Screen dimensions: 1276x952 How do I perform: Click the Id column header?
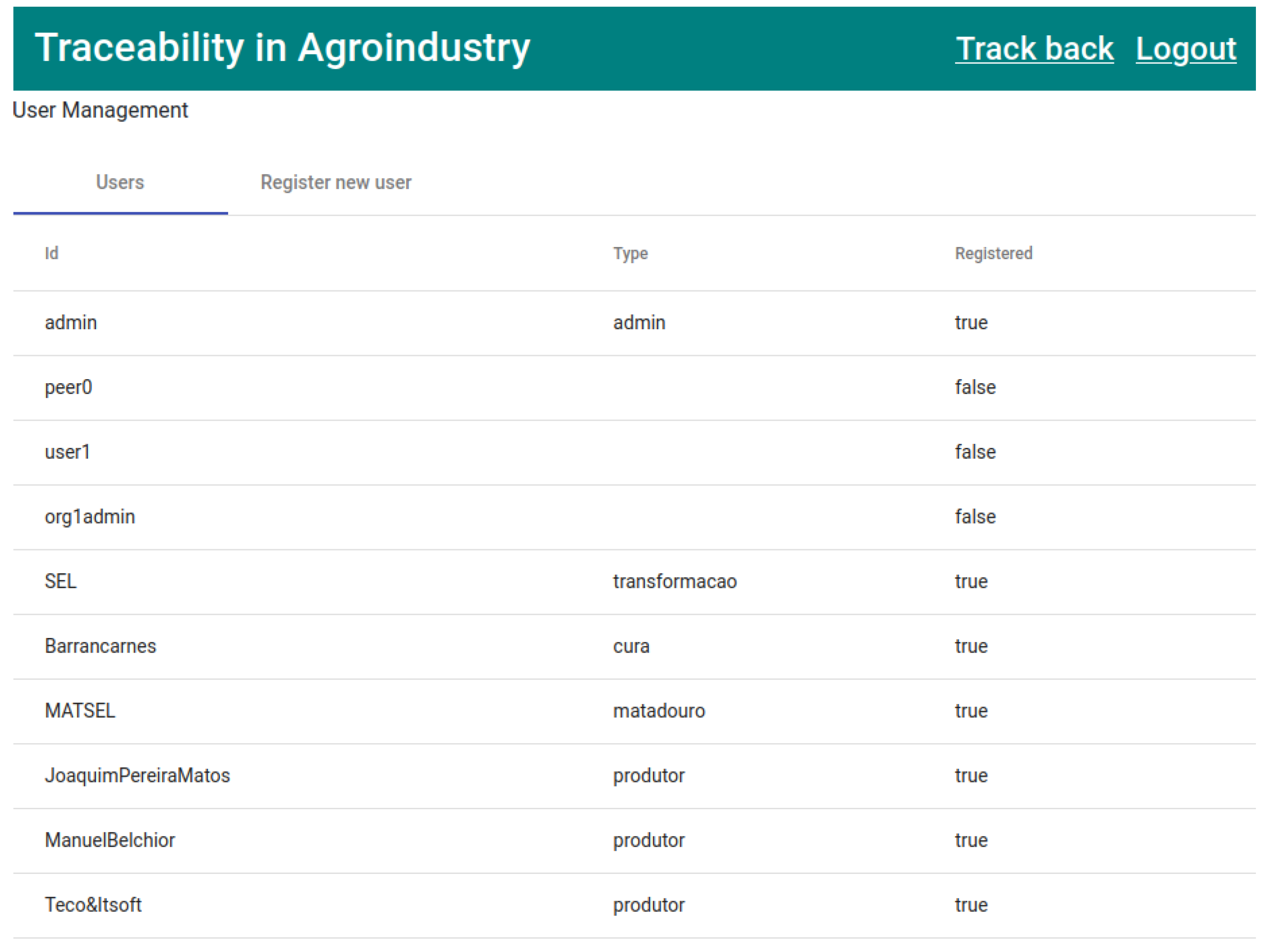pos(51,253)
